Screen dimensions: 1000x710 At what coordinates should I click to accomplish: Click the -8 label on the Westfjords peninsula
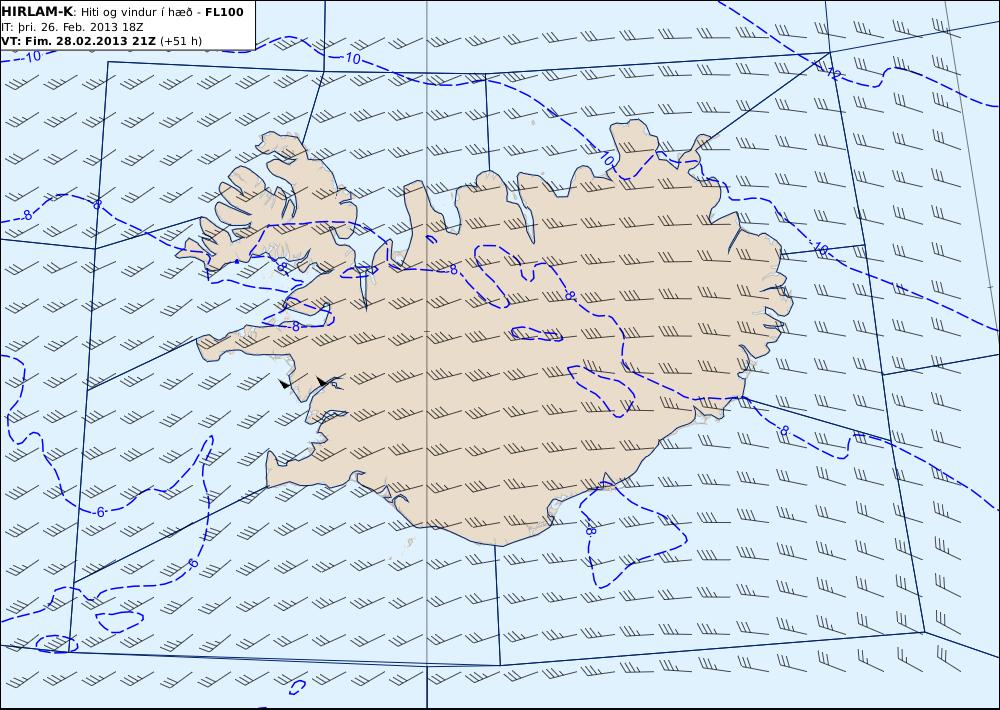pyautogui.click(x=281, y=267)
